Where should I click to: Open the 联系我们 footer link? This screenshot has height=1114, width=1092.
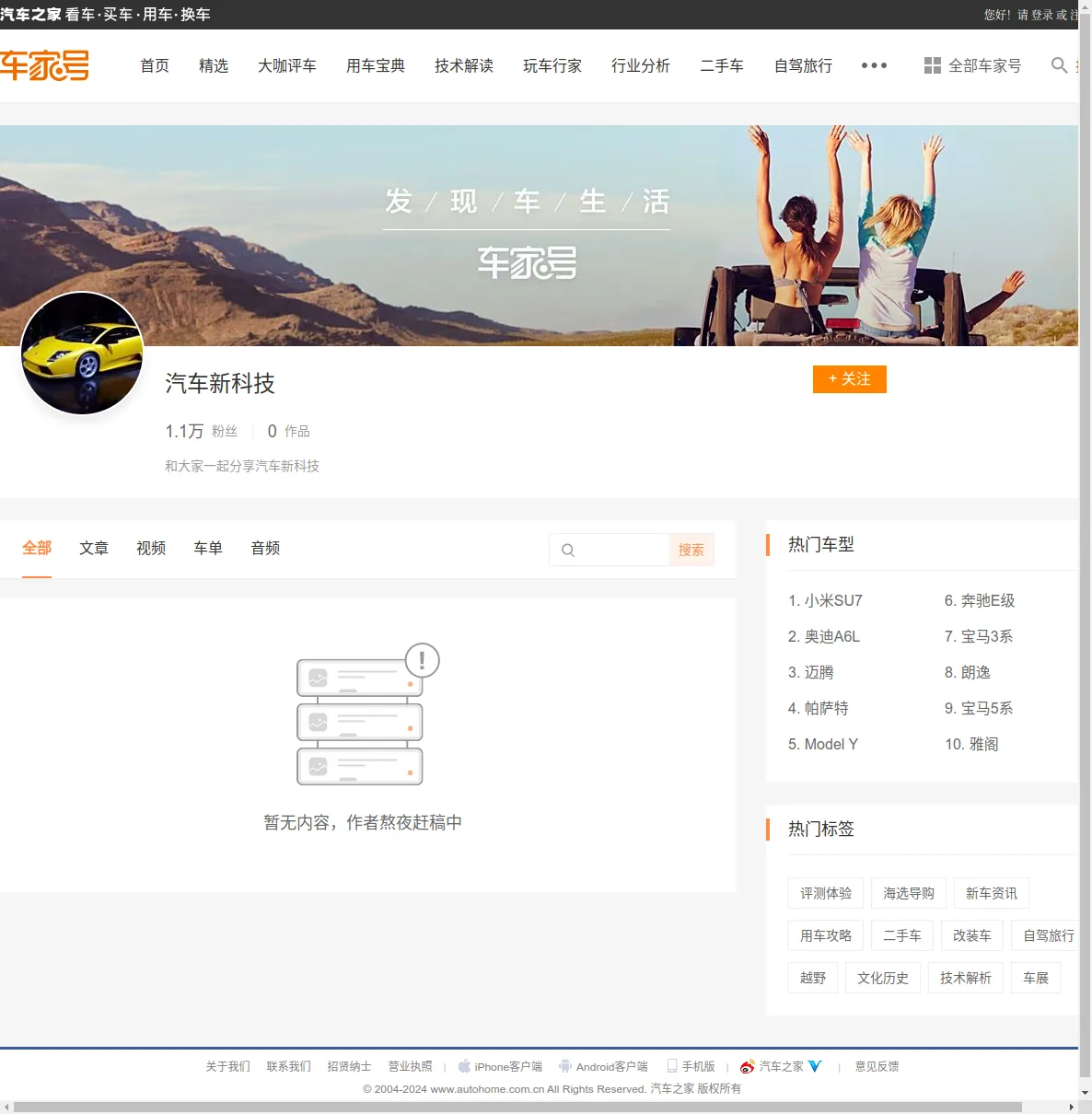[x=288, y=1066]
